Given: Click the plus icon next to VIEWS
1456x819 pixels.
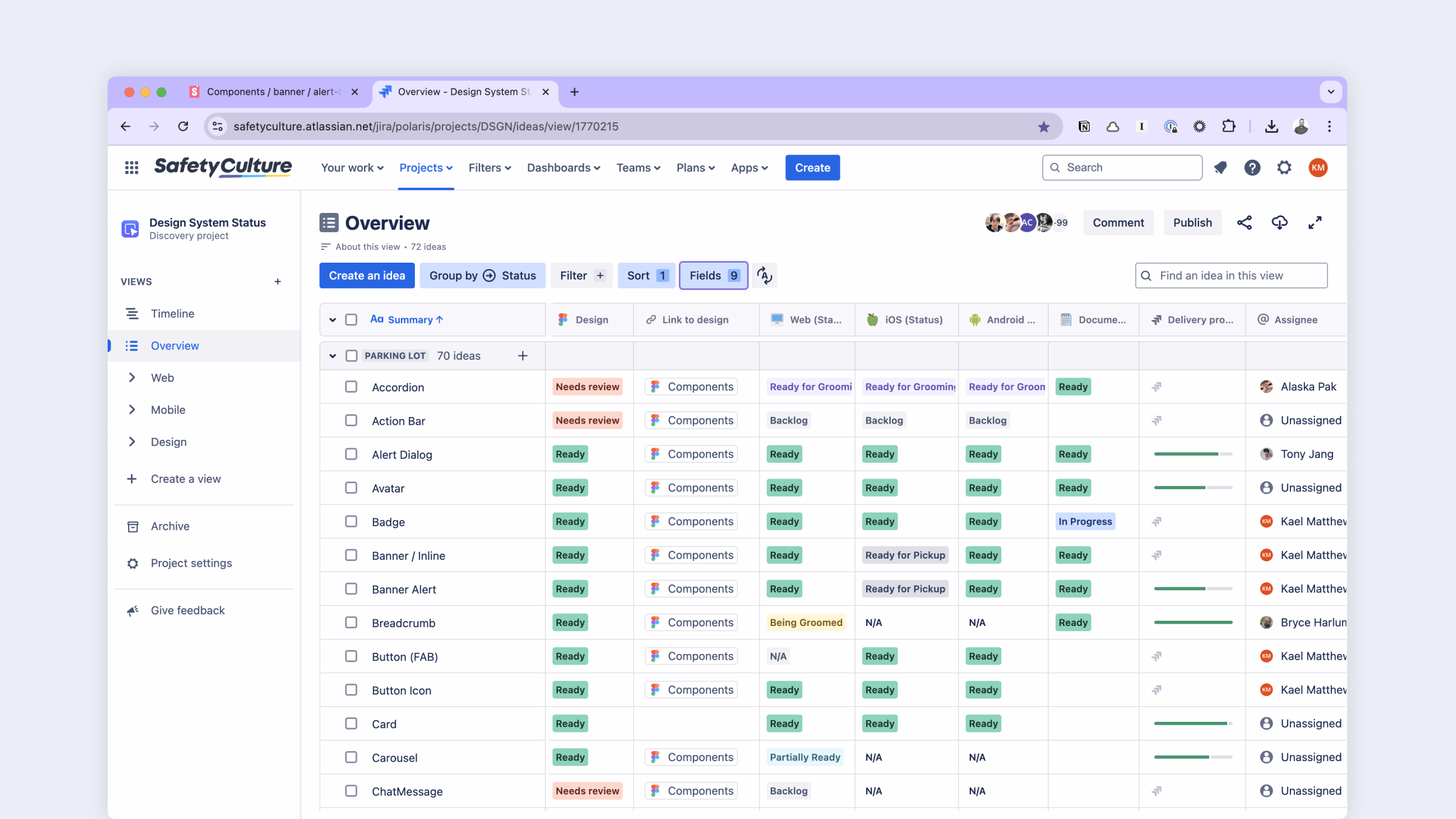Looking at the screenshot, I should click(277, 281).
